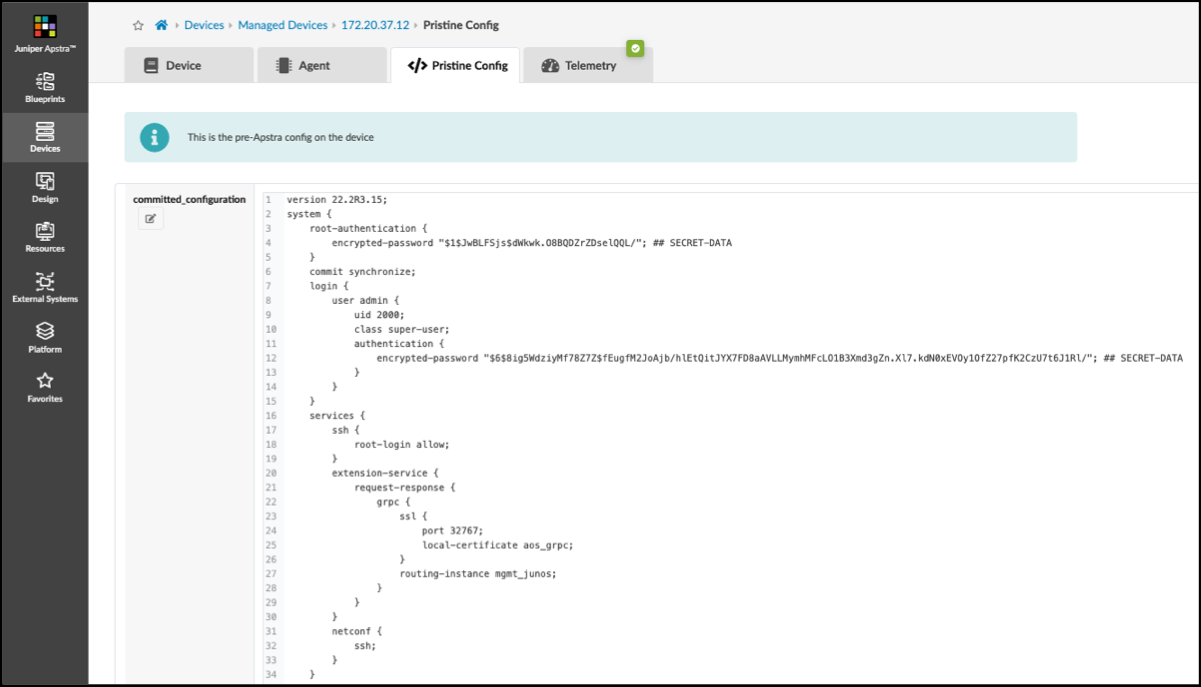Select the Pristine Config tab
1201x687 pixels.
456,66
